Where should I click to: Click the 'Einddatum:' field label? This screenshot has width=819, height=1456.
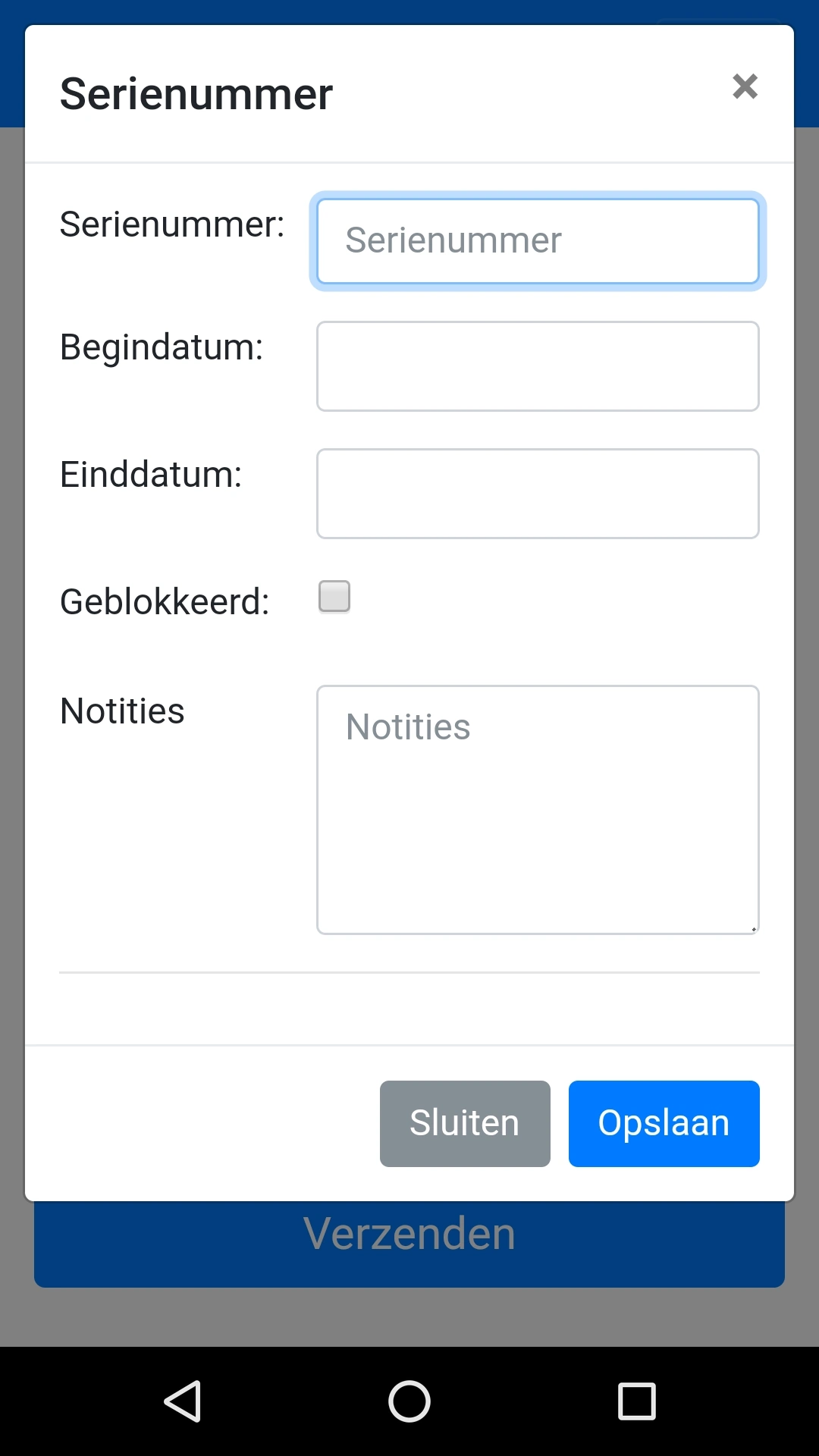(151, 475)
